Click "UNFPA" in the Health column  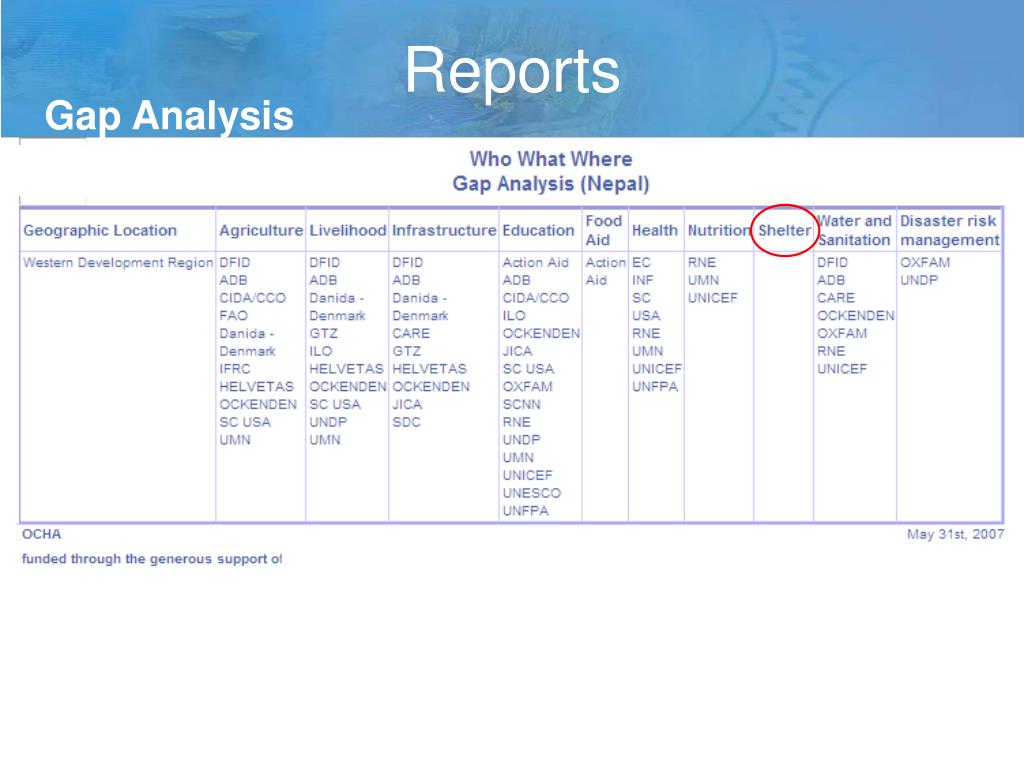click(654, 387)
